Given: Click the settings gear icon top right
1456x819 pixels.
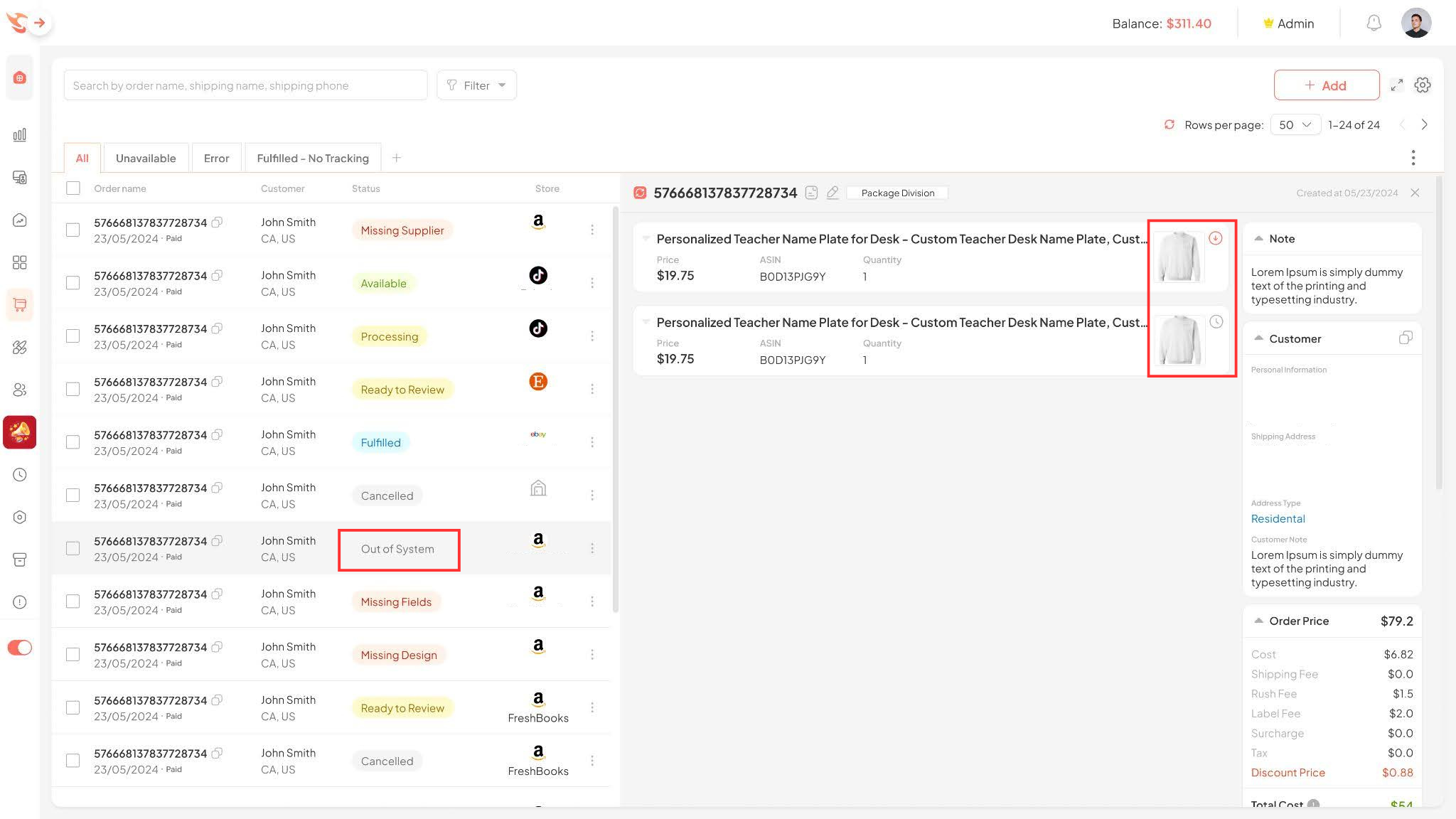Looking at the screenshot, I should [x=1423, y=85].
